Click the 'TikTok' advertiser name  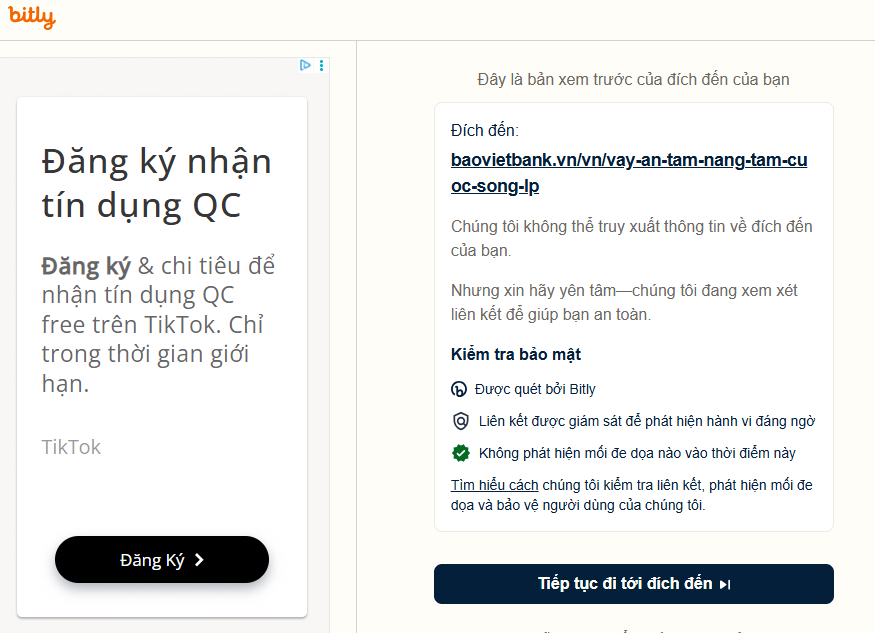[71, 447]
